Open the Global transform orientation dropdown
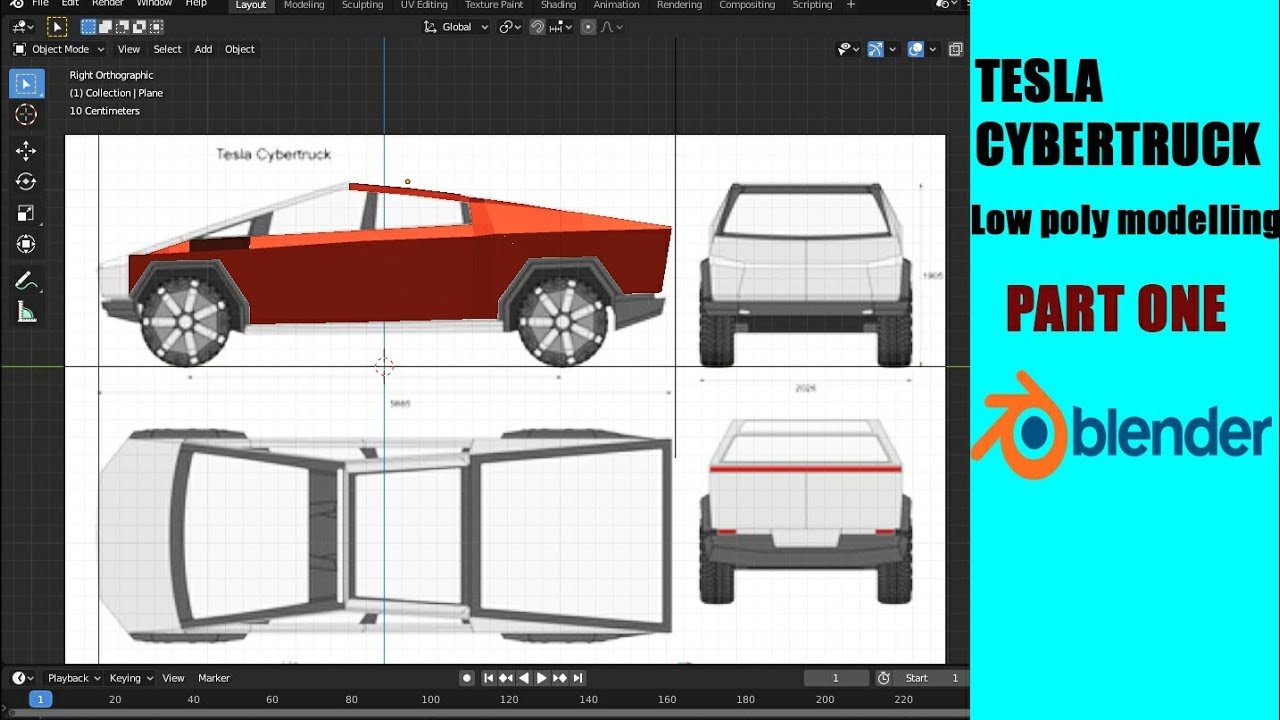The height and width of the screenshot is (720, 1280). tap(457, 27)
